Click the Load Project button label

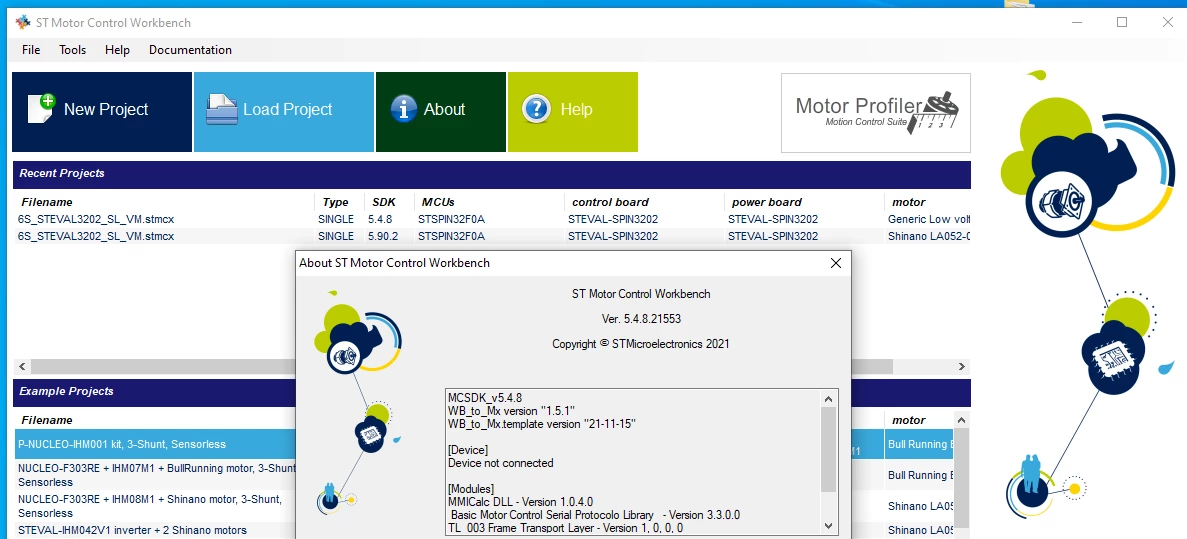(288, 109)
